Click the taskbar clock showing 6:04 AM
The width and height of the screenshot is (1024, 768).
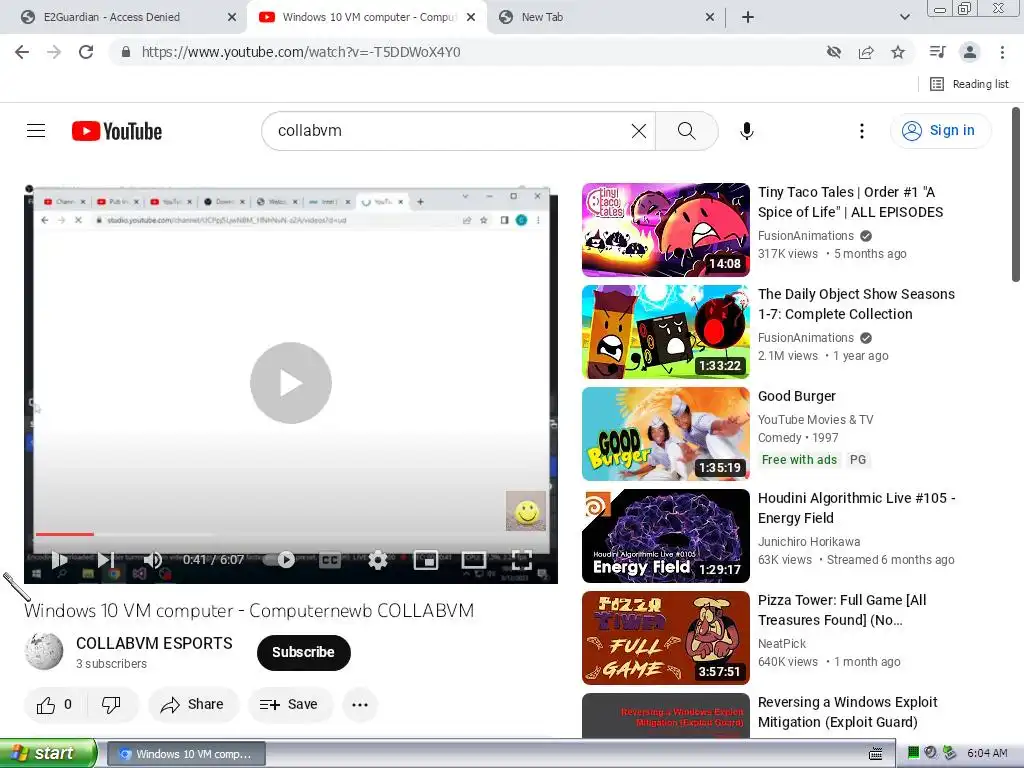987,754
